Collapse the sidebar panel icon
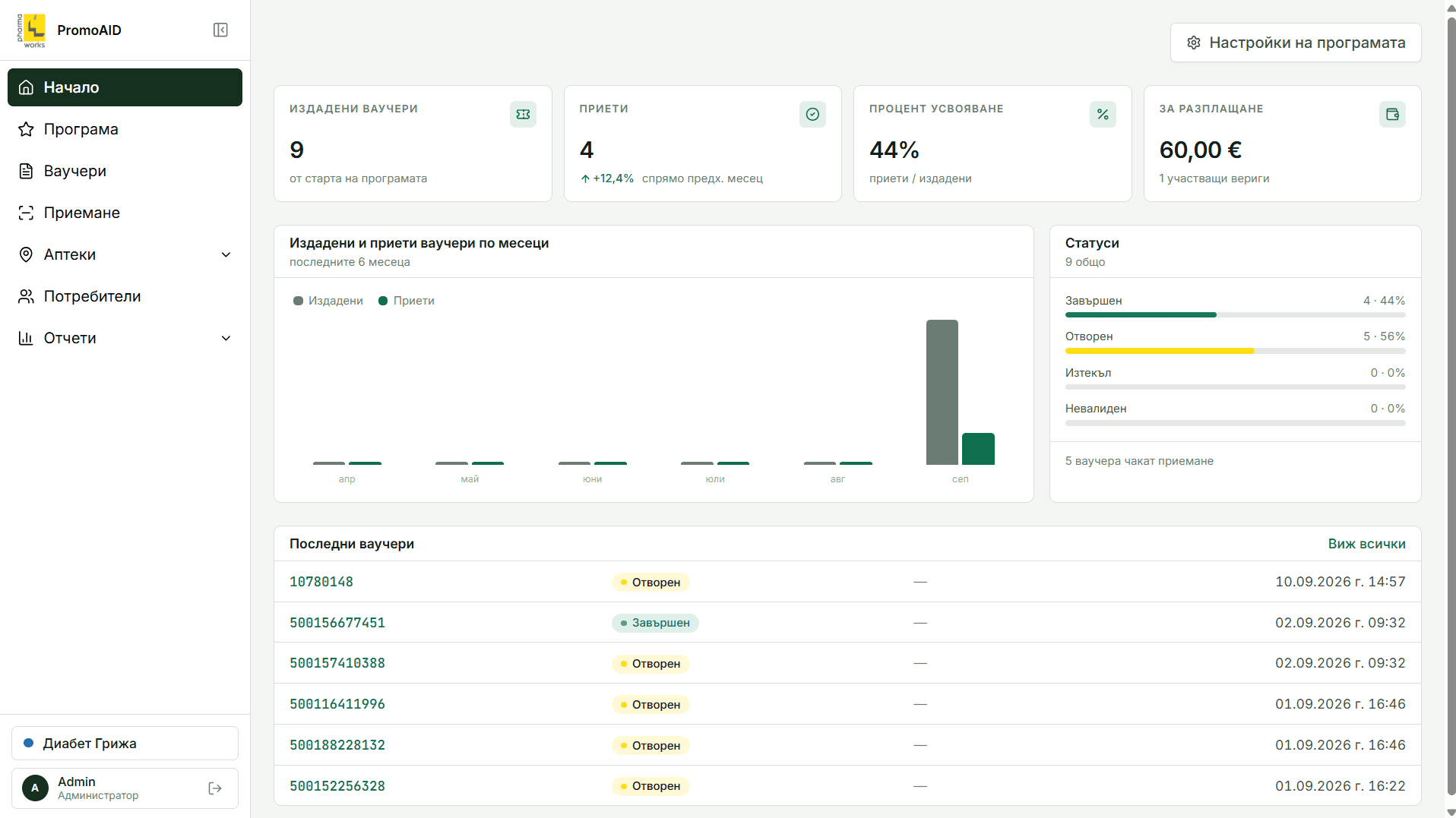 220,30
